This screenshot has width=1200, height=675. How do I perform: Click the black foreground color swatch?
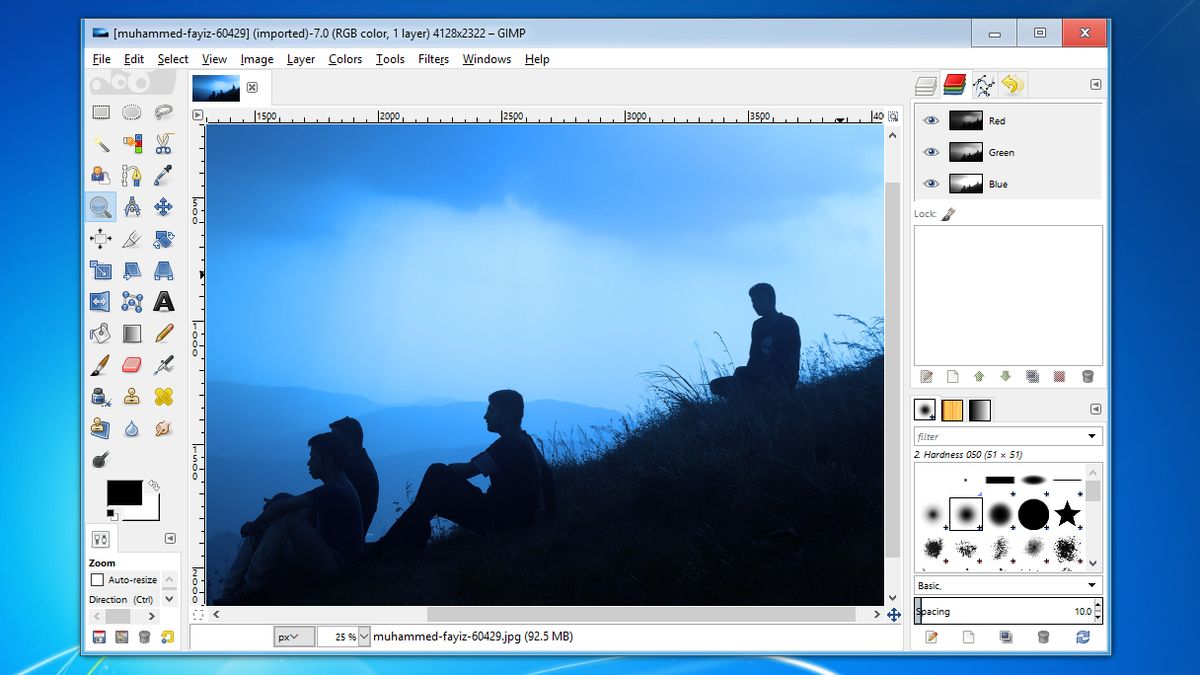tap(125, 493)
